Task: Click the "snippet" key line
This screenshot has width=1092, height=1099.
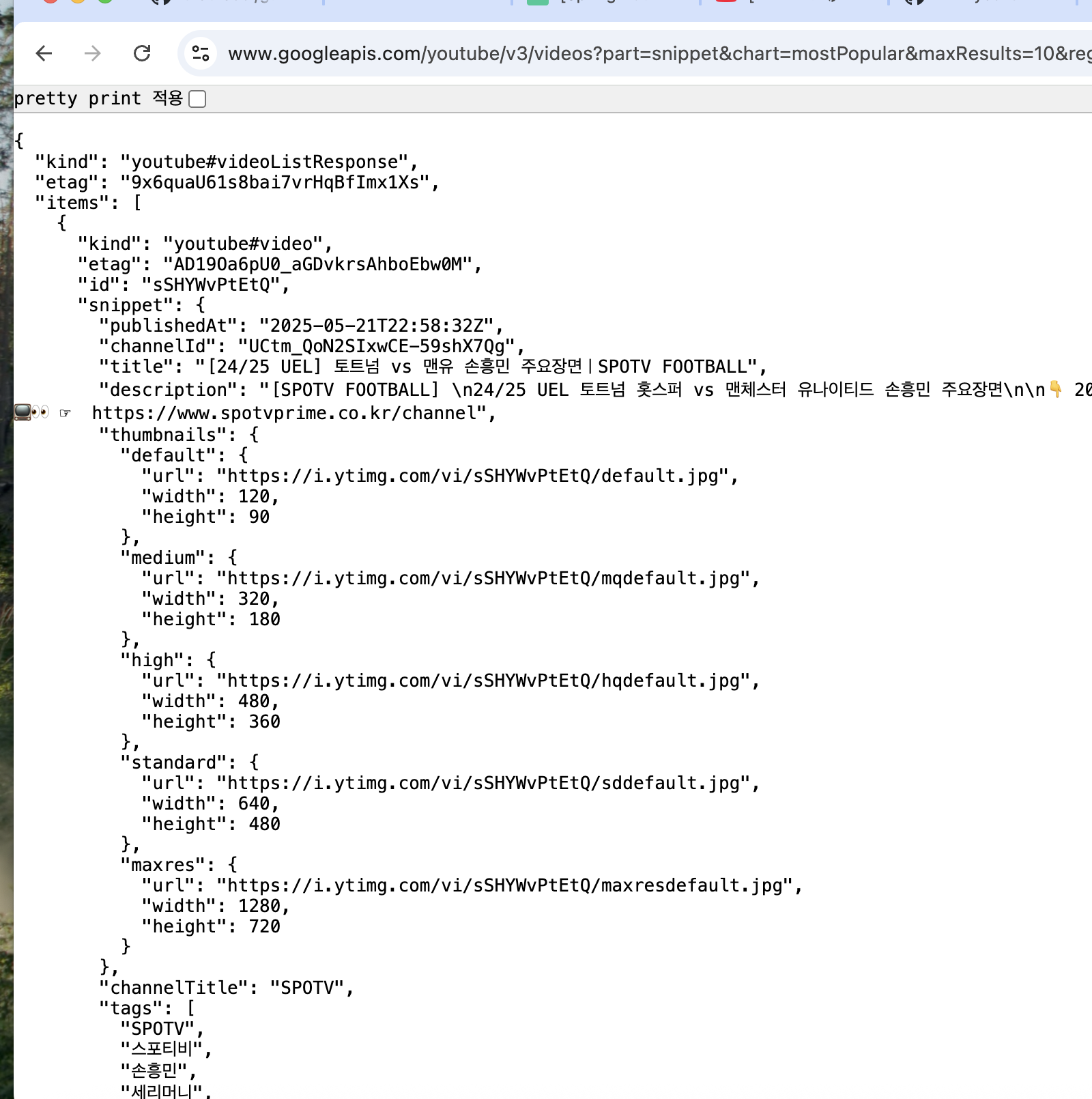Action: pos(141,305)
